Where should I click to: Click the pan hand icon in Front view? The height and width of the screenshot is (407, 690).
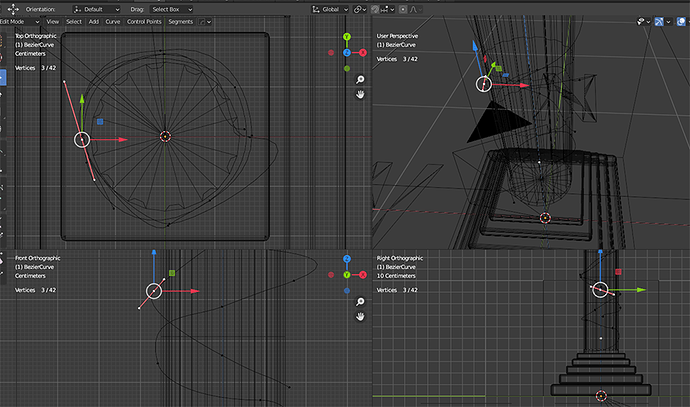pyautogui.click(x=360, y=316)
